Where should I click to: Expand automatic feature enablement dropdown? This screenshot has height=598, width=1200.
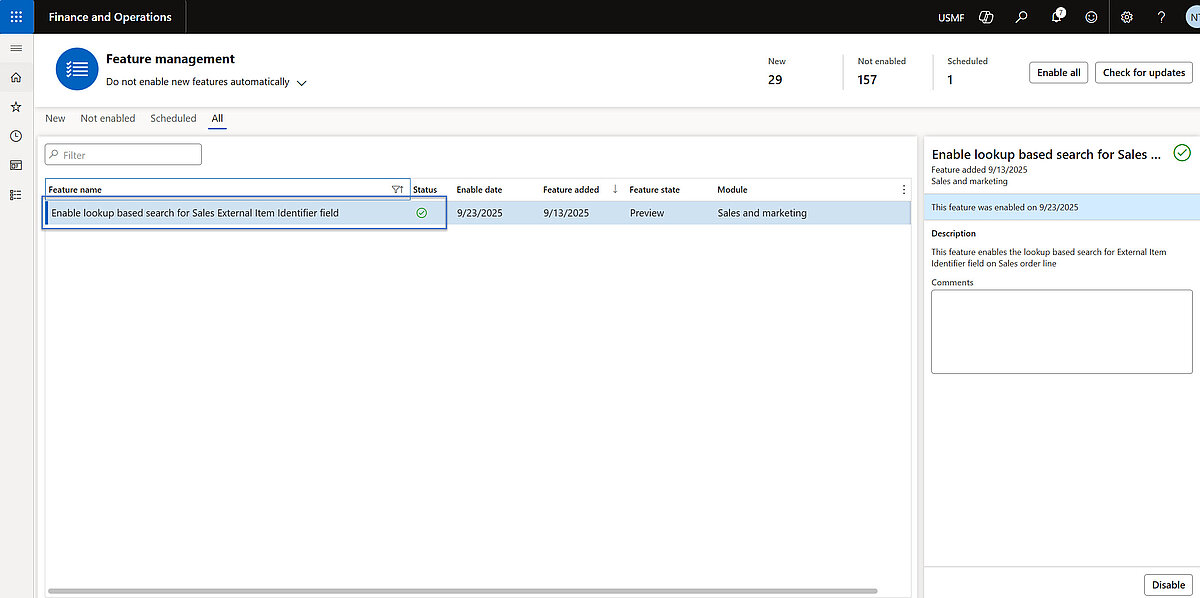click(x=301, y=83)
